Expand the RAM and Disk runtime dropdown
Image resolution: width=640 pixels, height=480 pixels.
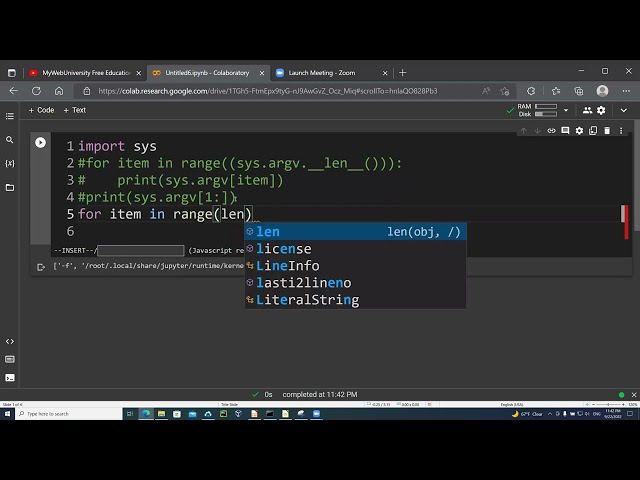[x=566, y=110]
